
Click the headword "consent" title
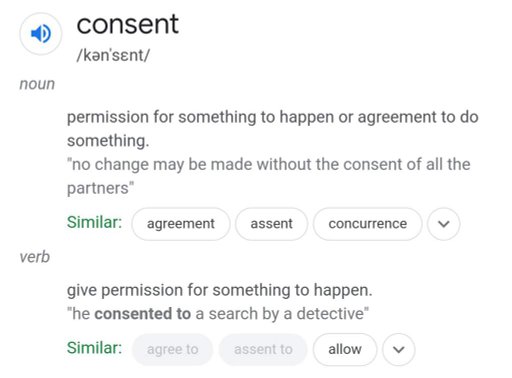128,24
